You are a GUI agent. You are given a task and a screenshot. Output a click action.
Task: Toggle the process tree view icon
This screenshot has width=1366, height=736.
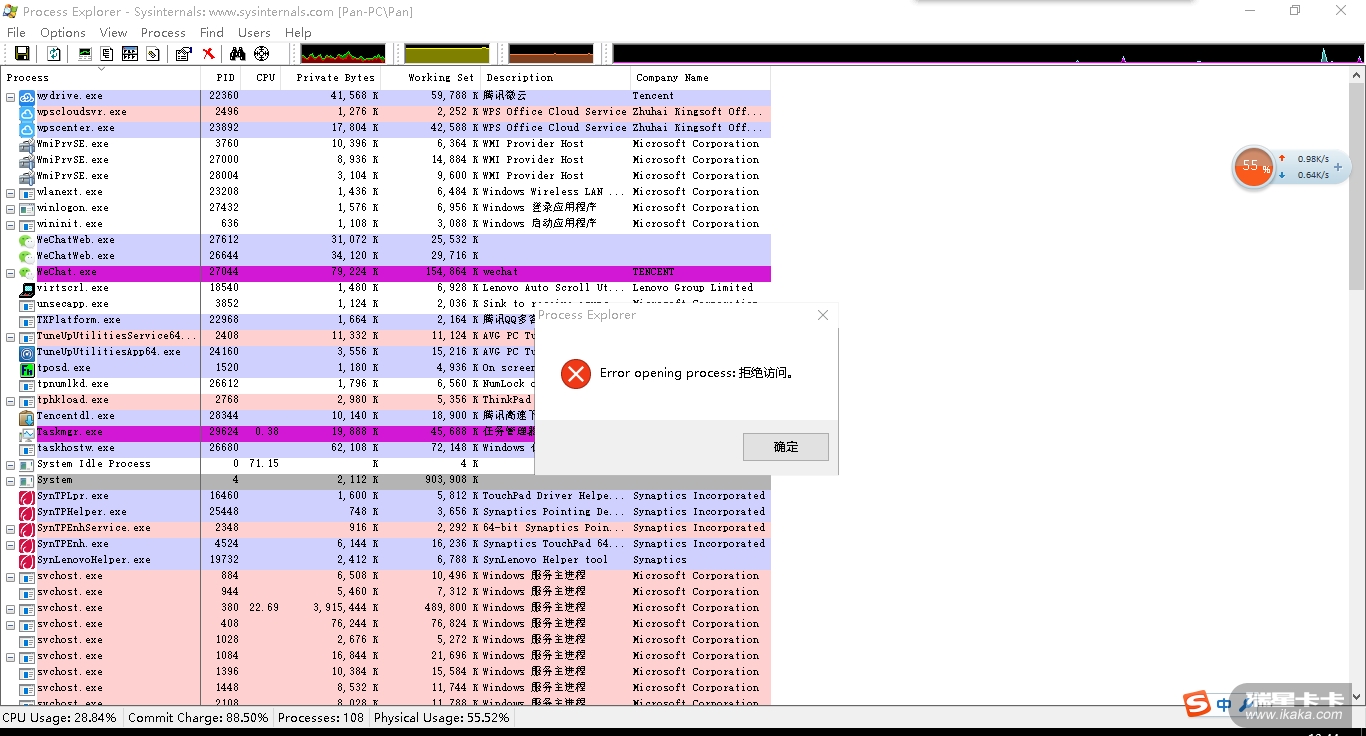pyautogui.click(x=107, y=54)
